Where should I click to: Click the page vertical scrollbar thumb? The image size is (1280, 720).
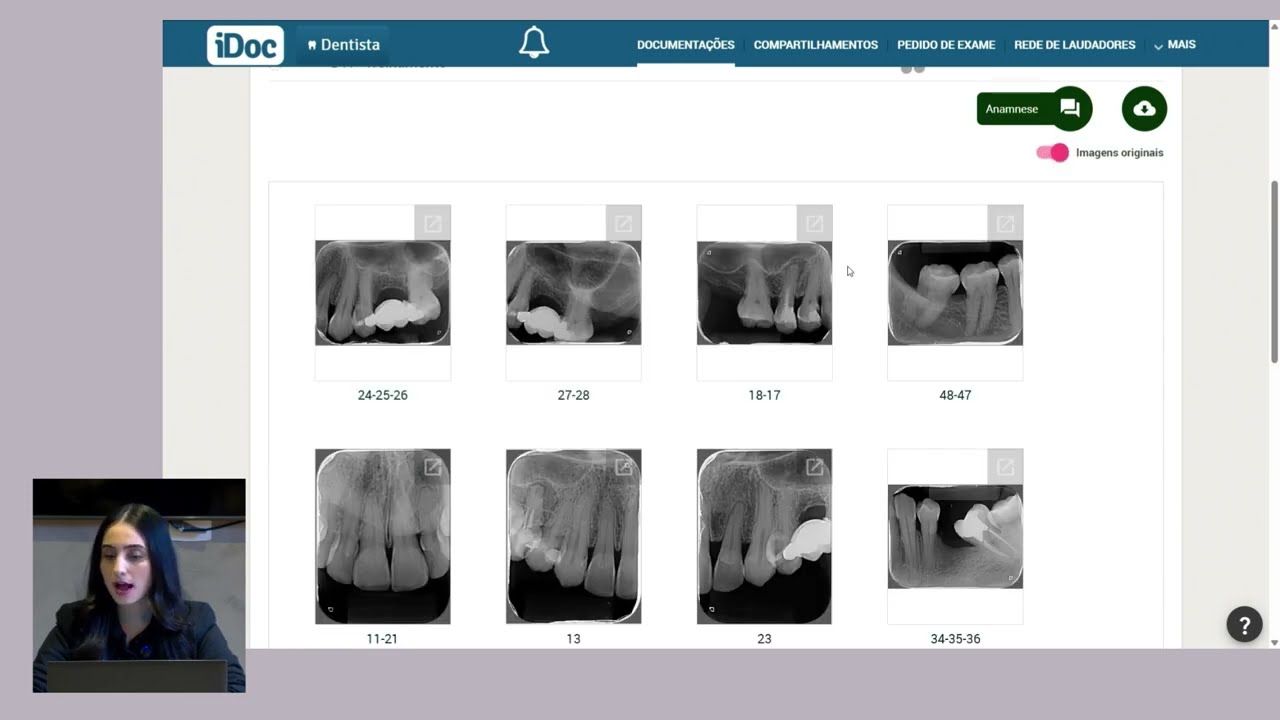[1274, 272]
